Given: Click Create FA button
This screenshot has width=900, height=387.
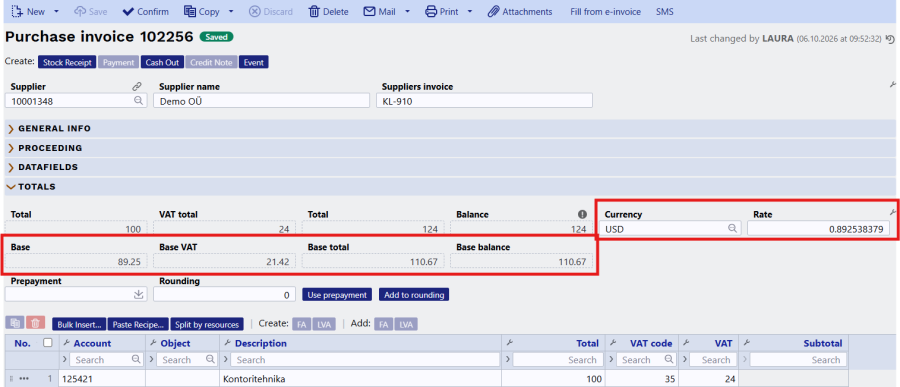Looking at the screenshot, I should [302, 324].
